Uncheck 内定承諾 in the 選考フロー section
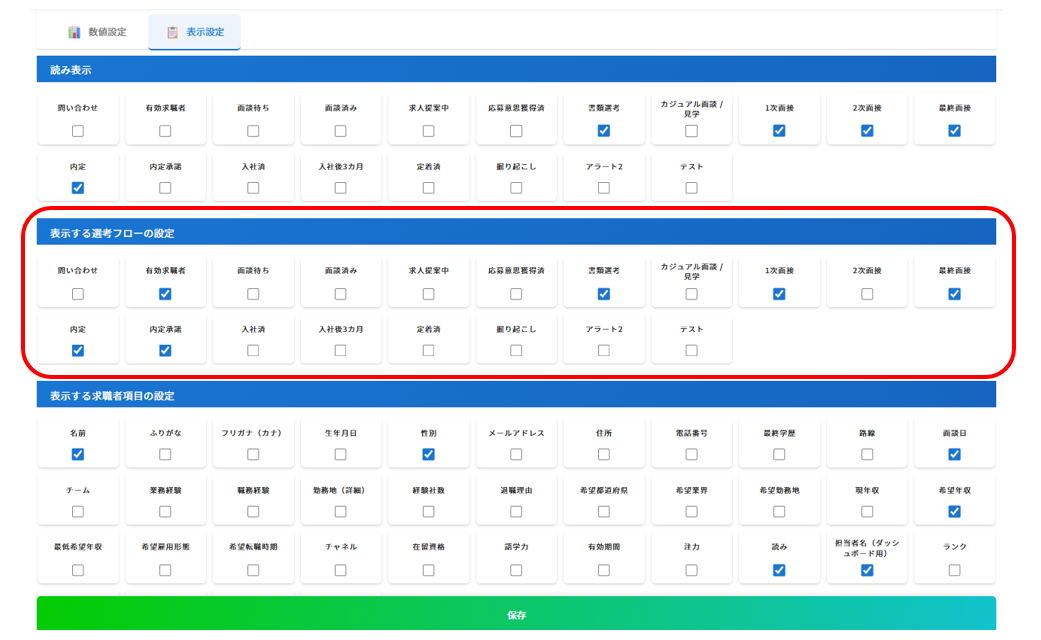 [x=165, y=350]
